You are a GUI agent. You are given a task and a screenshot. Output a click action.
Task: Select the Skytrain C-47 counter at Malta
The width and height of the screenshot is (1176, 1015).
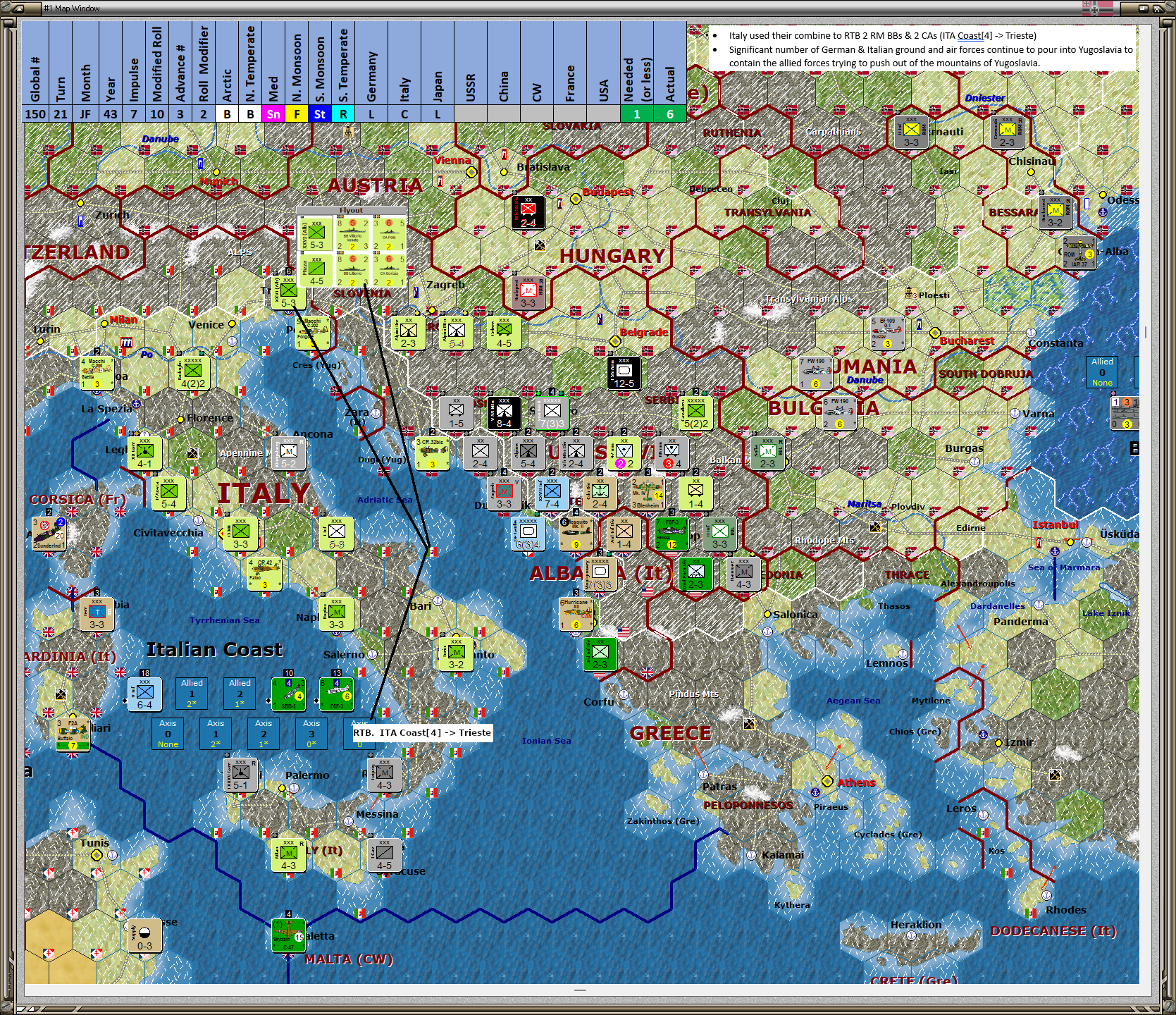pos(288,935)
